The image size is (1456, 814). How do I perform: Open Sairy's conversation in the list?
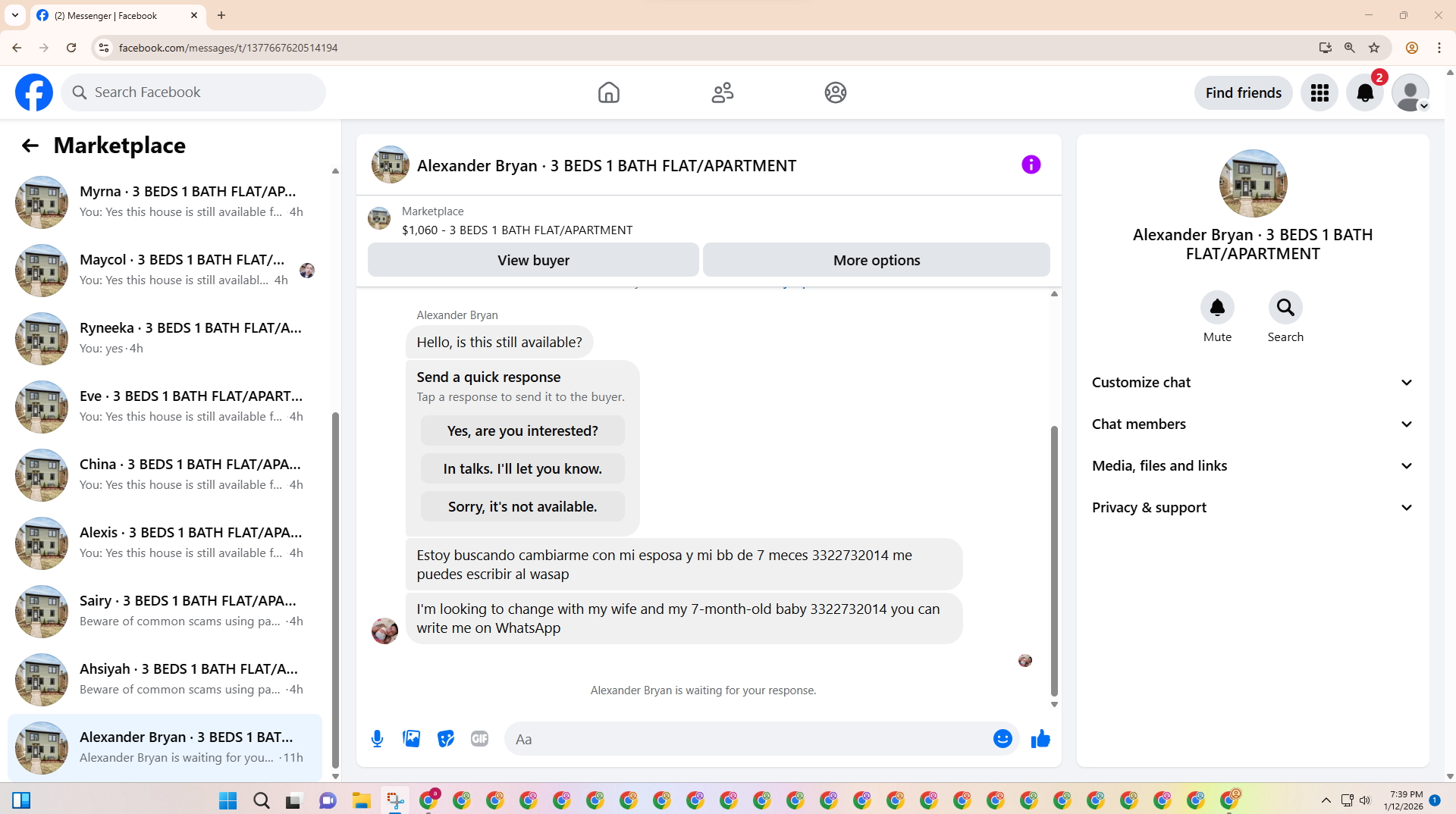pos(165,611)
